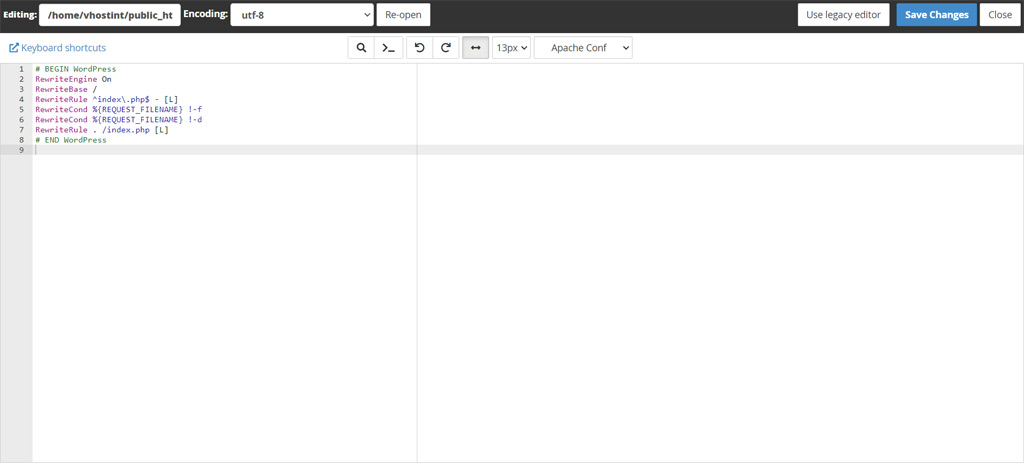Redo the last undone edit
The width and height of the screenshot is (1024, 474).
click(446, 48)
